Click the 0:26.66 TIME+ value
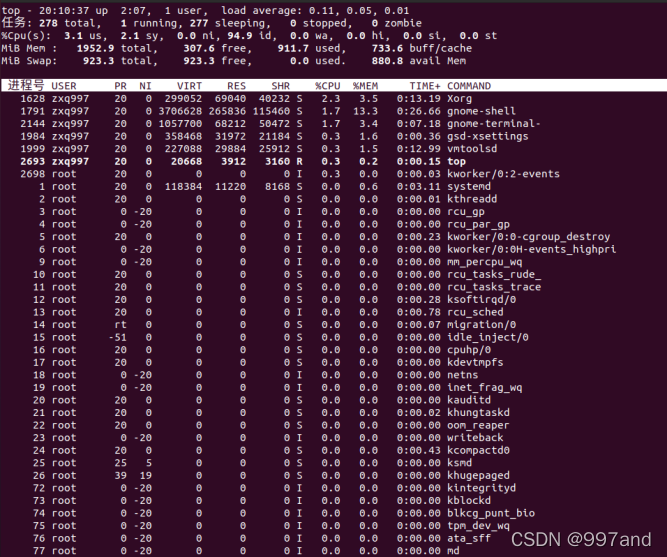Screen dimensions: 667x557 point(419,111)
